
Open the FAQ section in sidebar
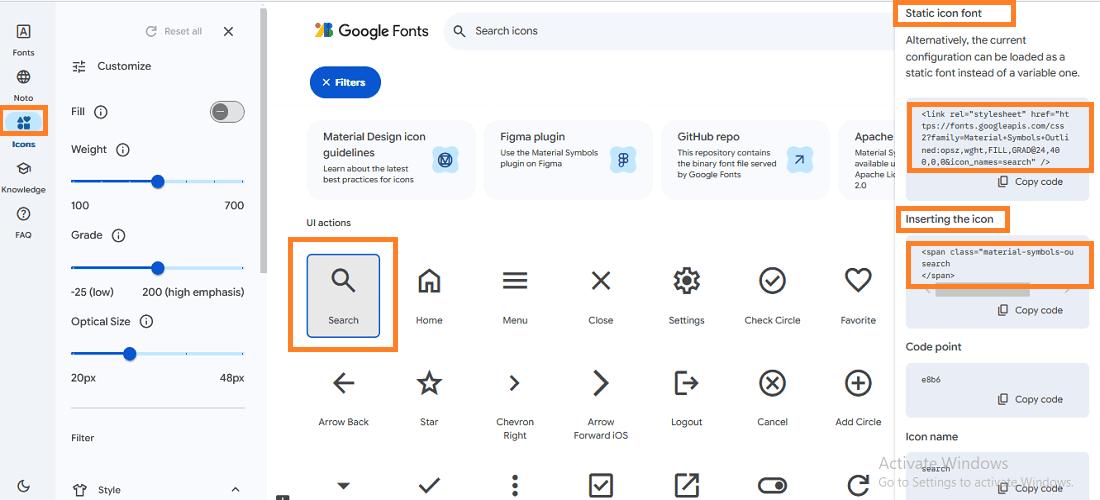point(23,222)
